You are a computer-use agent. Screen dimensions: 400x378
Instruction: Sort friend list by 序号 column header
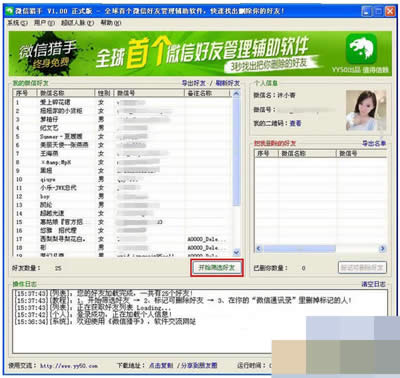coord(25,93)
